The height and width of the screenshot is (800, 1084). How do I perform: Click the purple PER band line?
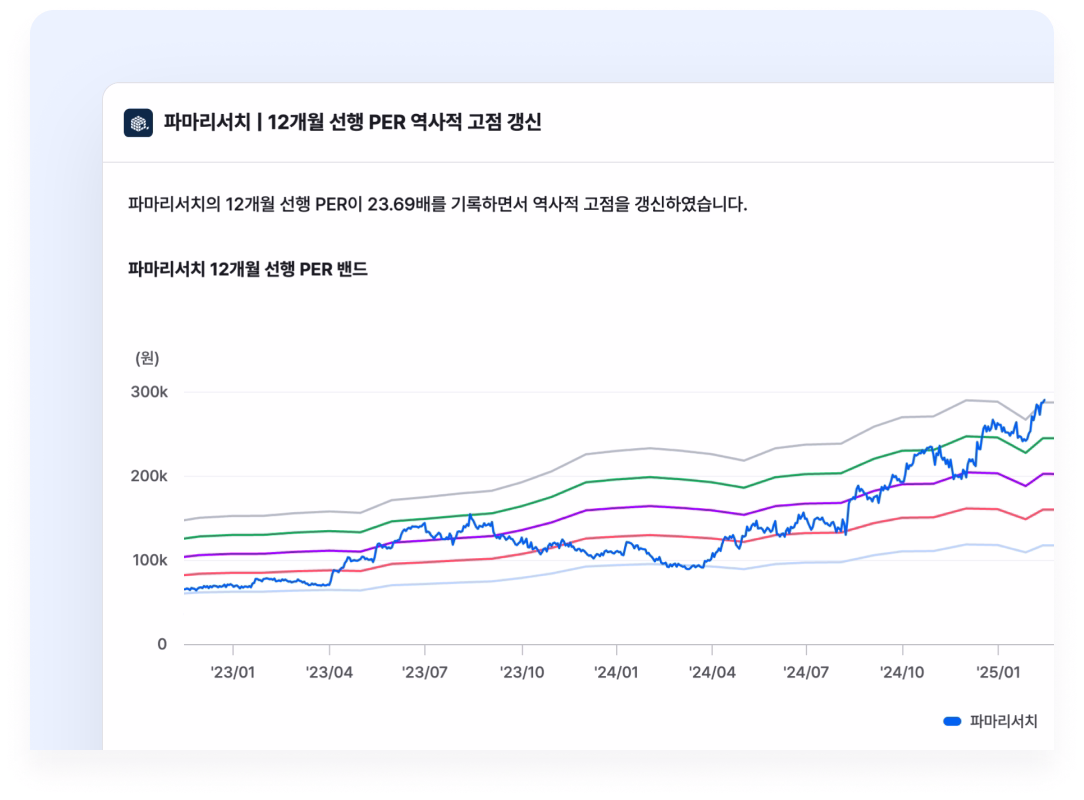650,506
